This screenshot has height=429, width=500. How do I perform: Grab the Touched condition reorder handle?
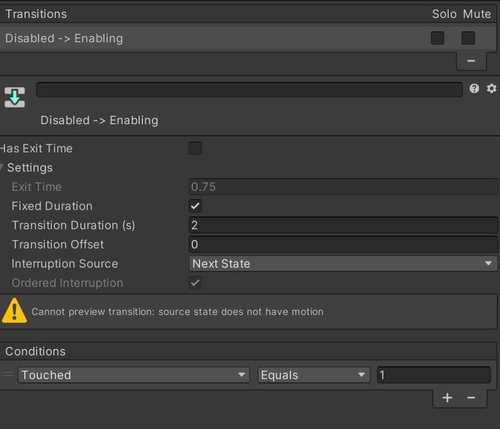tap(8, 375)
